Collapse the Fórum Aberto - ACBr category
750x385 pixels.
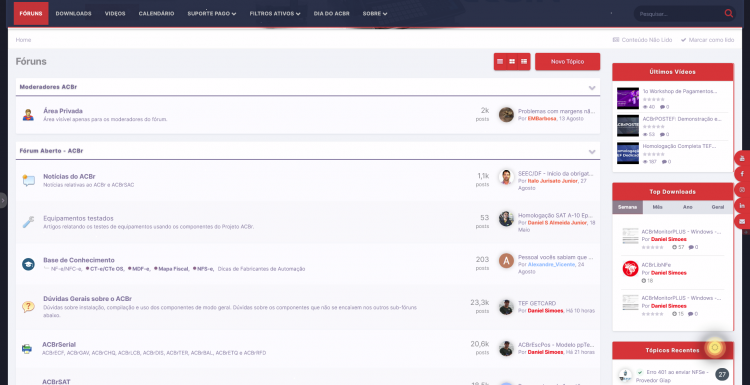592,151
